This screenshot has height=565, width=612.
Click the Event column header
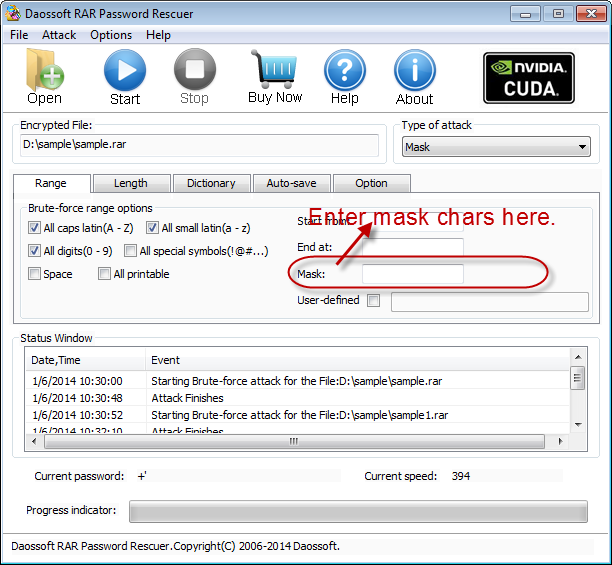(x=358, y=360)
